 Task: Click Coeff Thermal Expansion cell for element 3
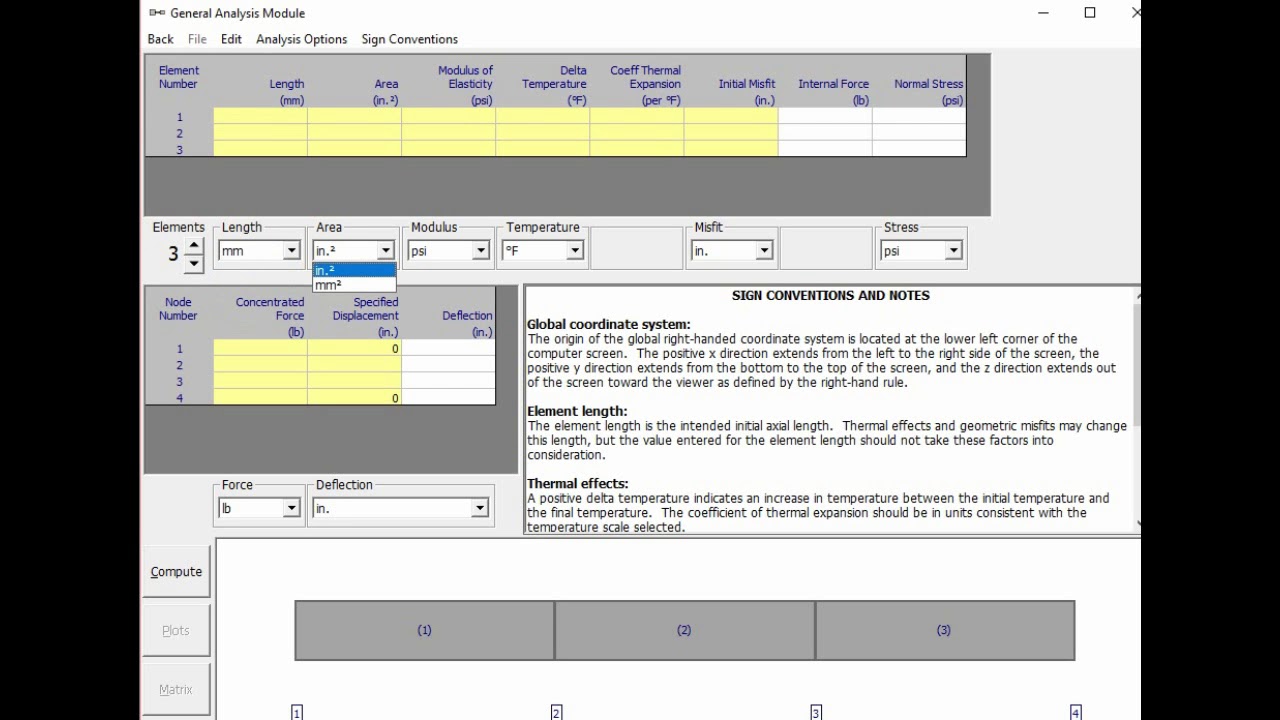click(x=637, y=149)
